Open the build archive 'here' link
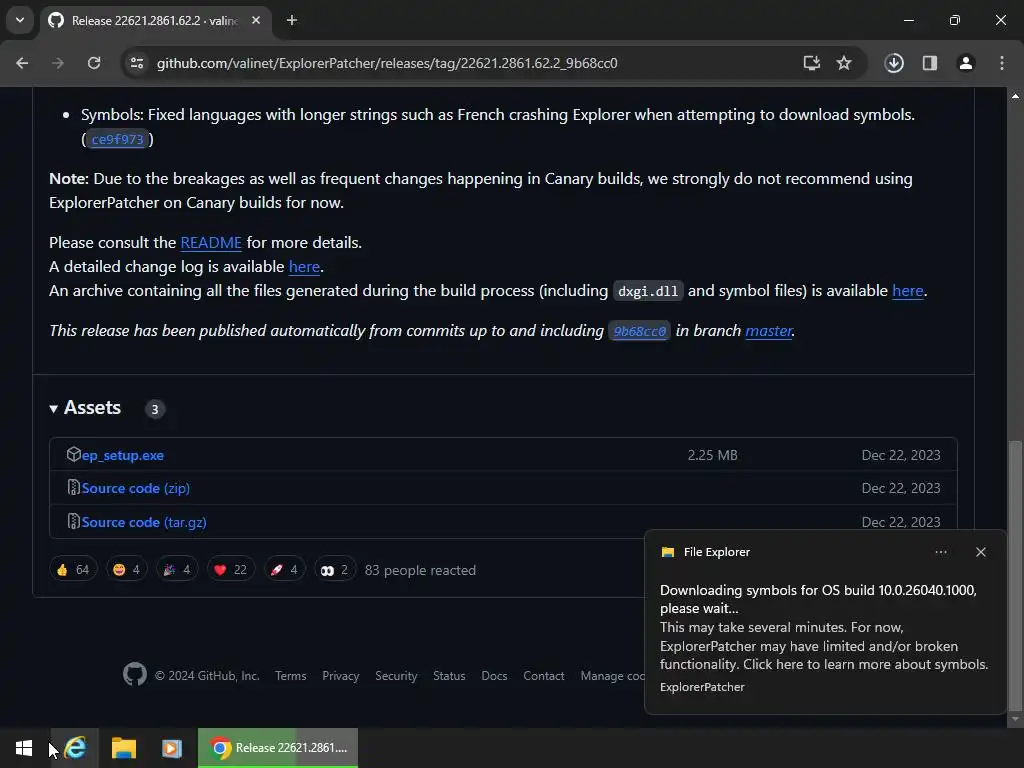The height and width of the screenshot is (768, 1024). 908,291
